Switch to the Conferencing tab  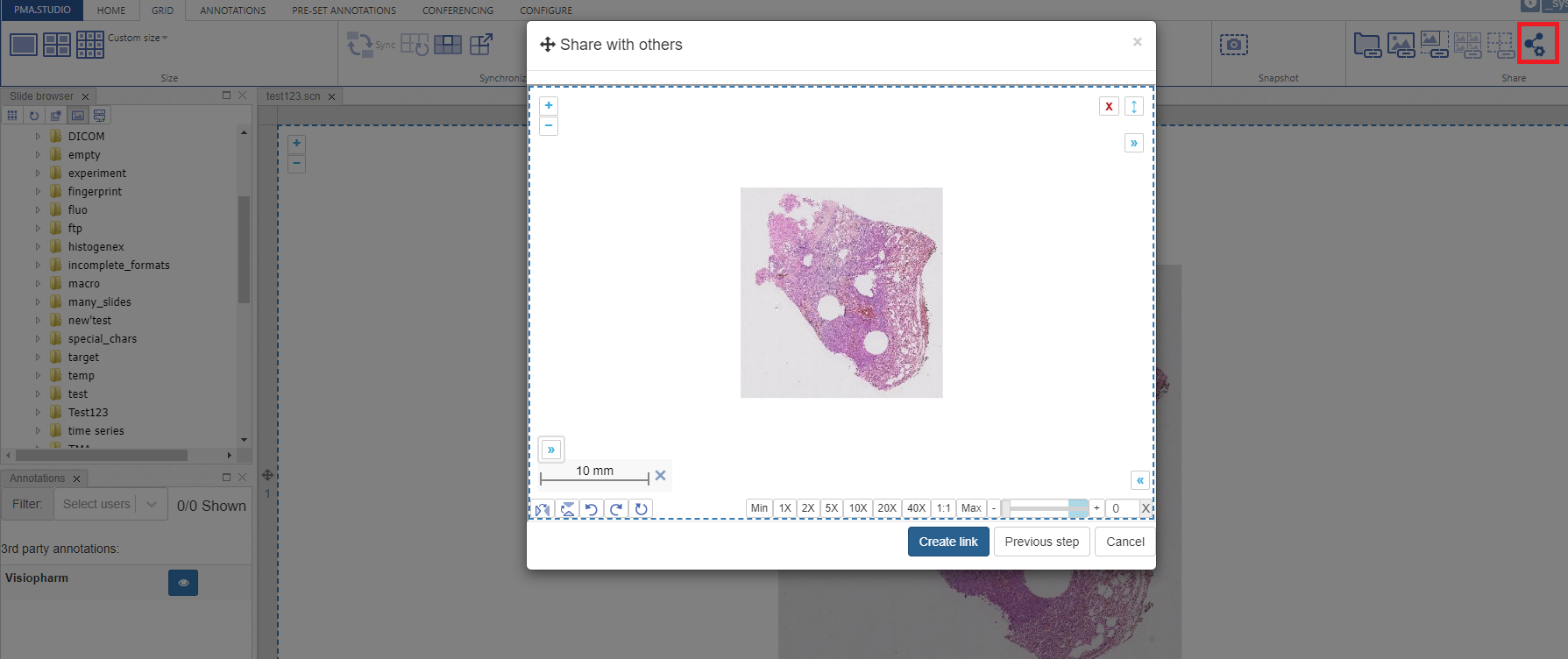point(458,11)
